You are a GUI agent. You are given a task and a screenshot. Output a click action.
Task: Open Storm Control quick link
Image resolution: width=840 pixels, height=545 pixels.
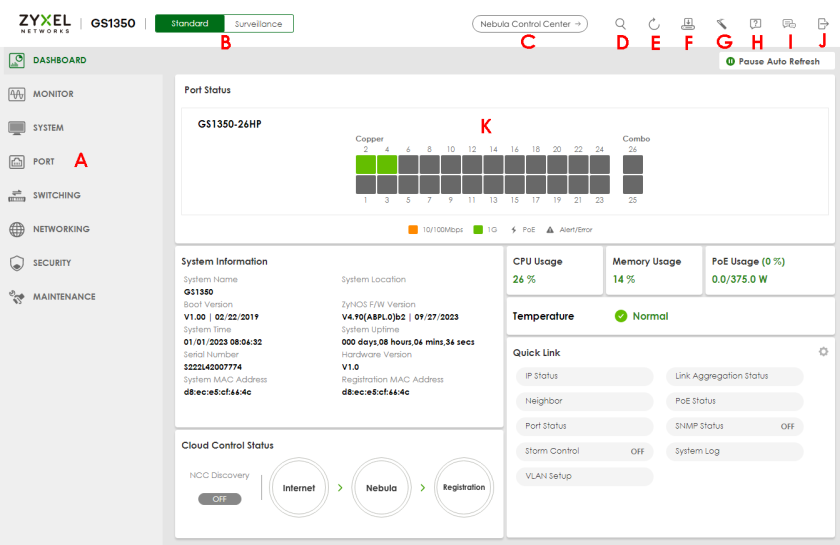[x=584, y=451]
